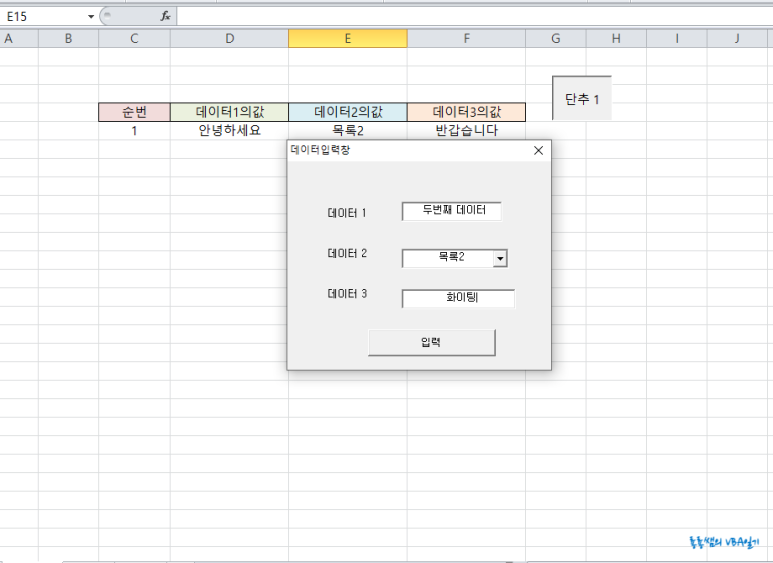Viewport: 773px width, 563px height.
Task: Select column G header
Action: [555, 38]
